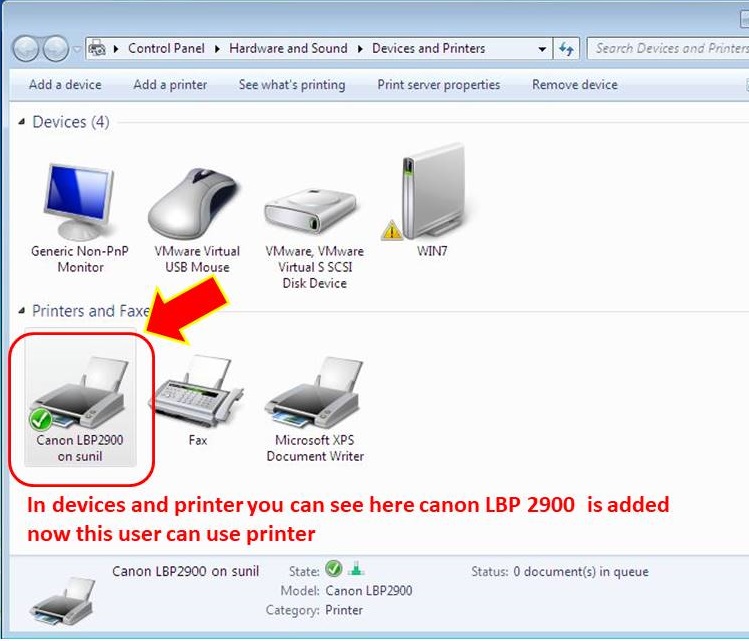Click the details pane printer thumbnail

click(62, 601)
